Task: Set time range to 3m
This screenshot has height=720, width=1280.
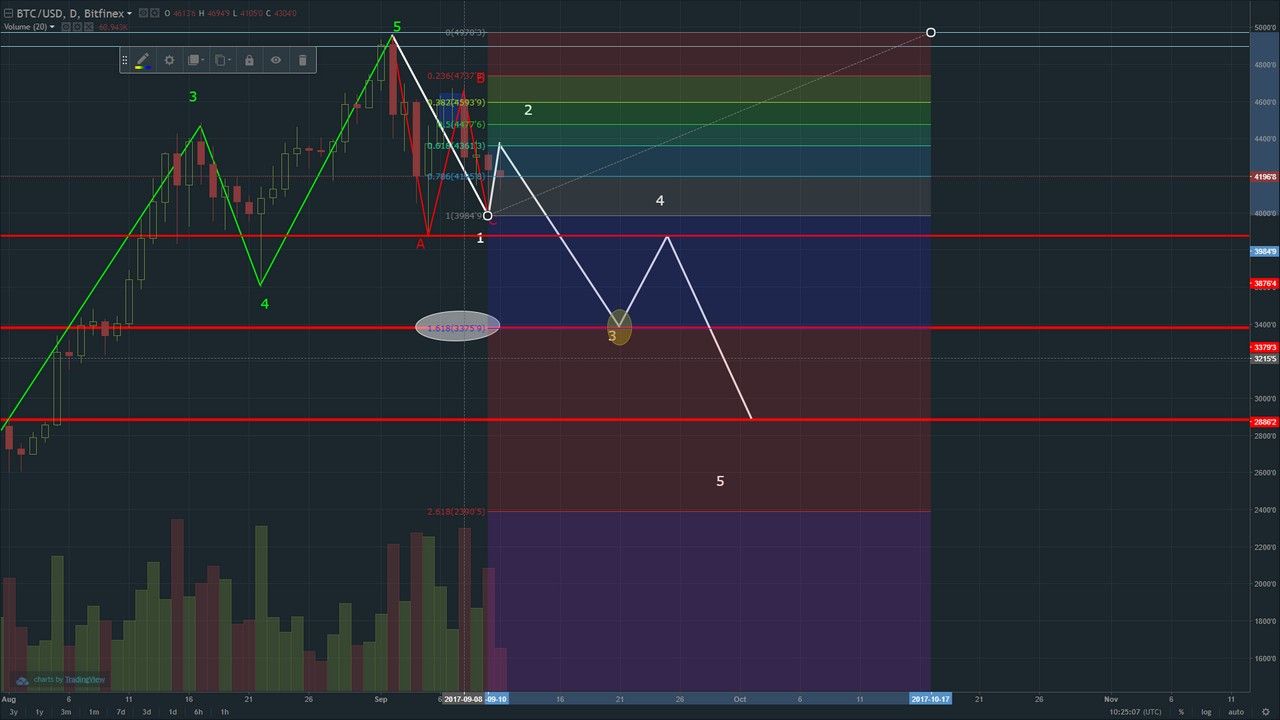Action: (x=66, y=712)
